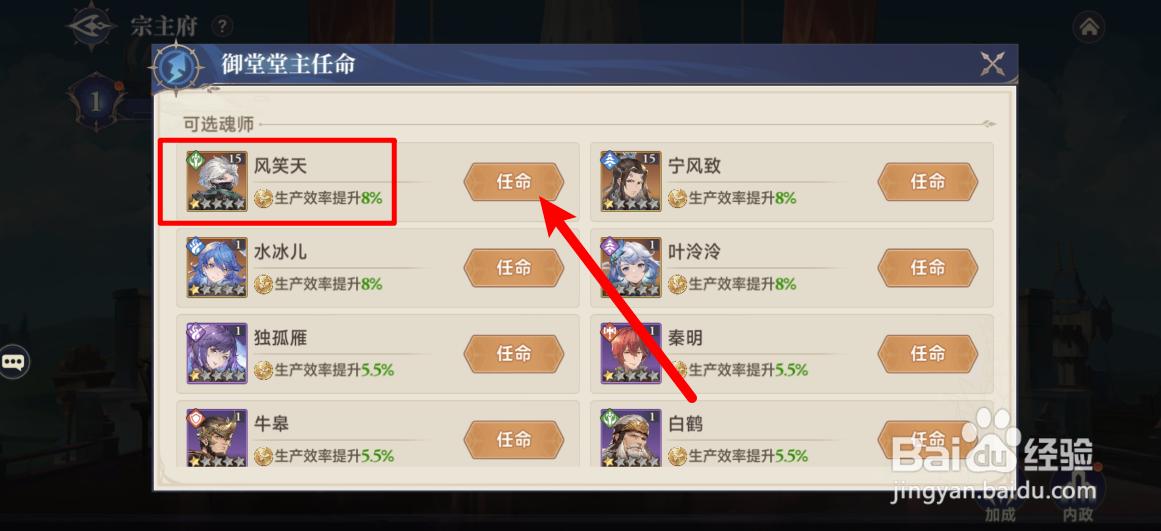
Task: Click 叶泠泠 avatar icon
Action: pyautogui.click(x=631, y=267)
